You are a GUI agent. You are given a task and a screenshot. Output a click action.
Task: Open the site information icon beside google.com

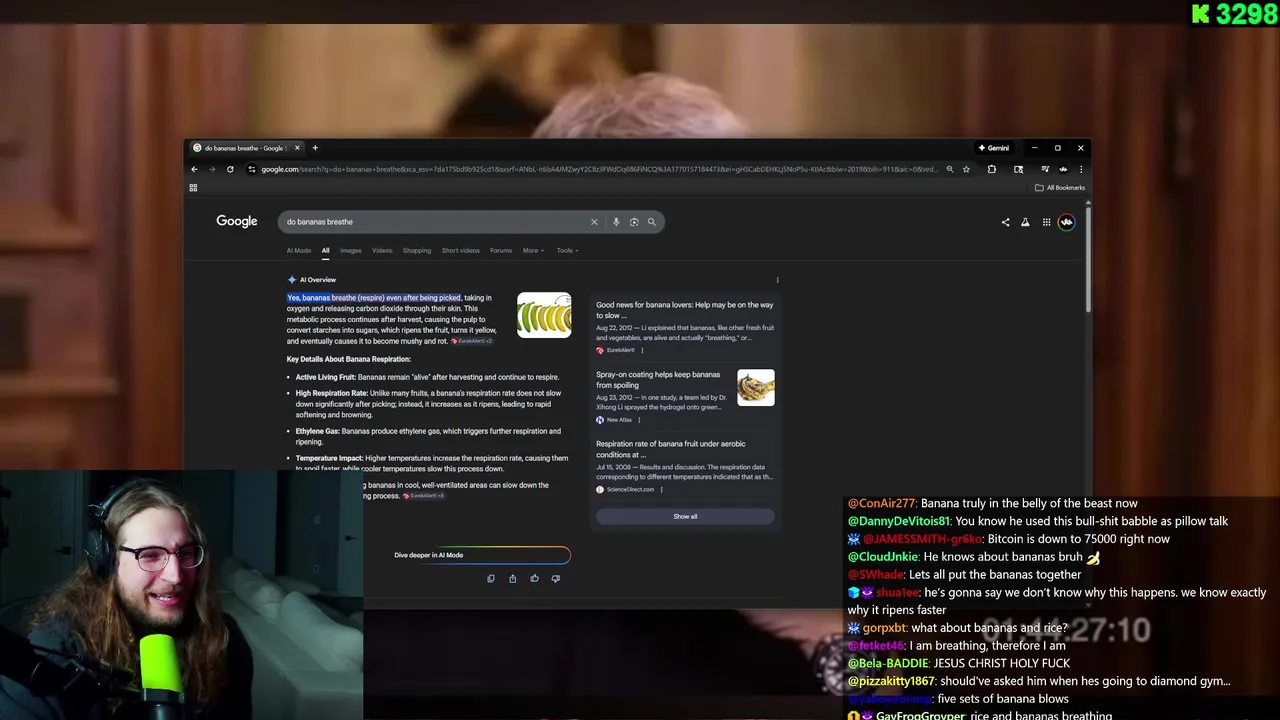(251, 169)
